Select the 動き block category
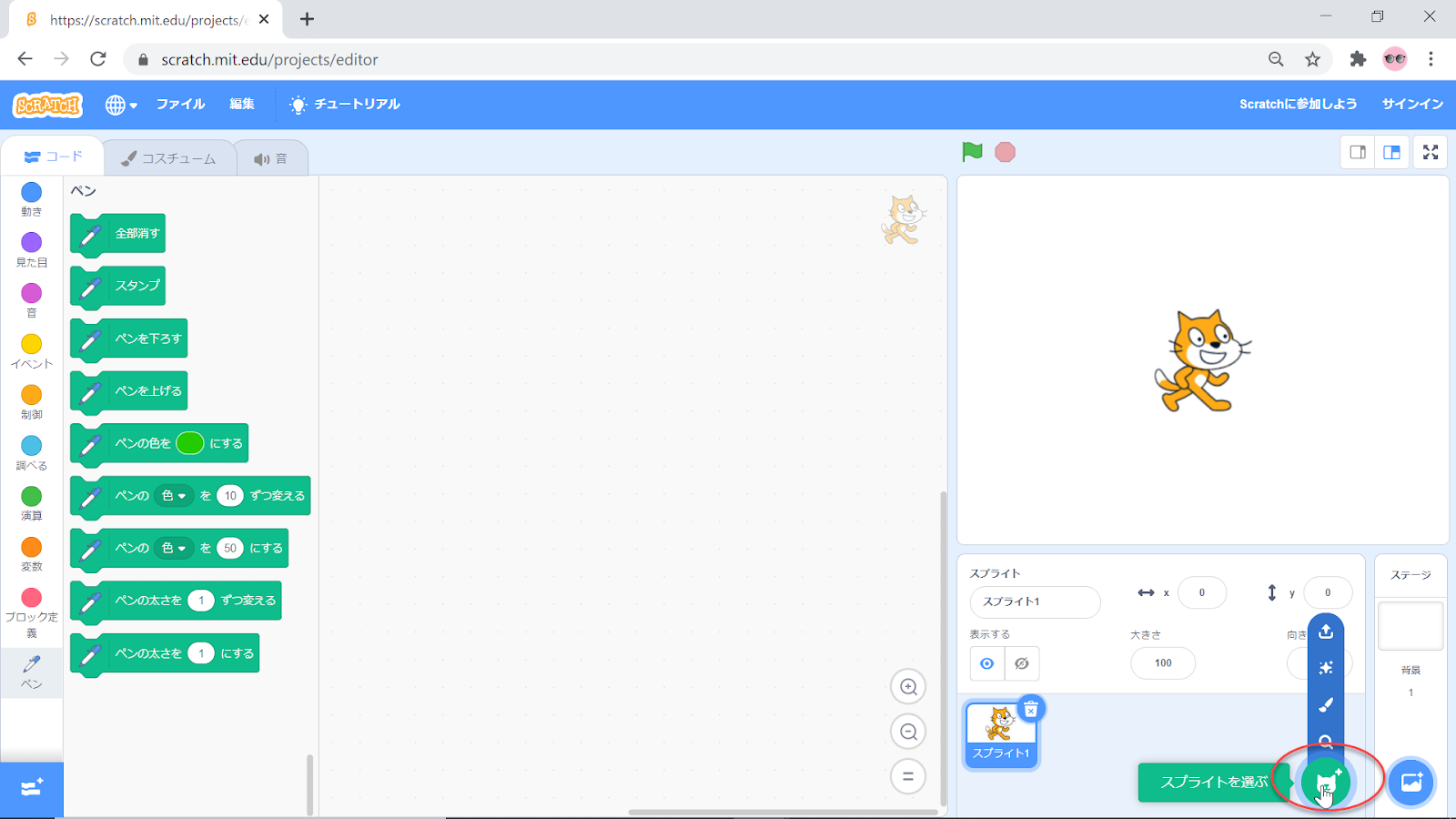The width and height of the screenshot is (1456, 819). [x=32, y=199]
